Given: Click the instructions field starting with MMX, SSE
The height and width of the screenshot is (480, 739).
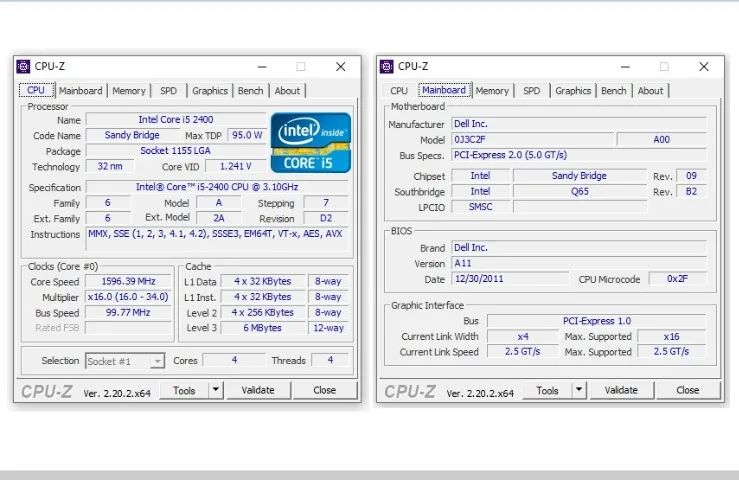Looking at the screenshot, I should (x=217, y=239).
